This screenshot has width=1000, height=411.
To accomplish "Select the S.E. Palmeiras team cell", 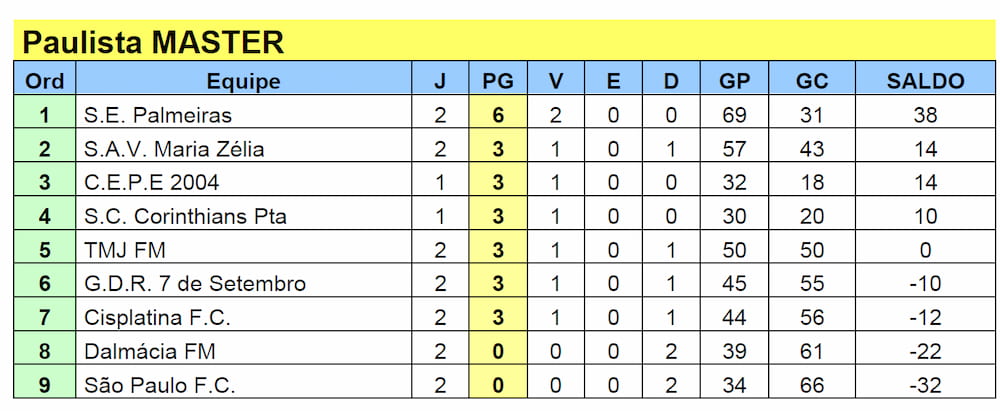I will (160, 115).
